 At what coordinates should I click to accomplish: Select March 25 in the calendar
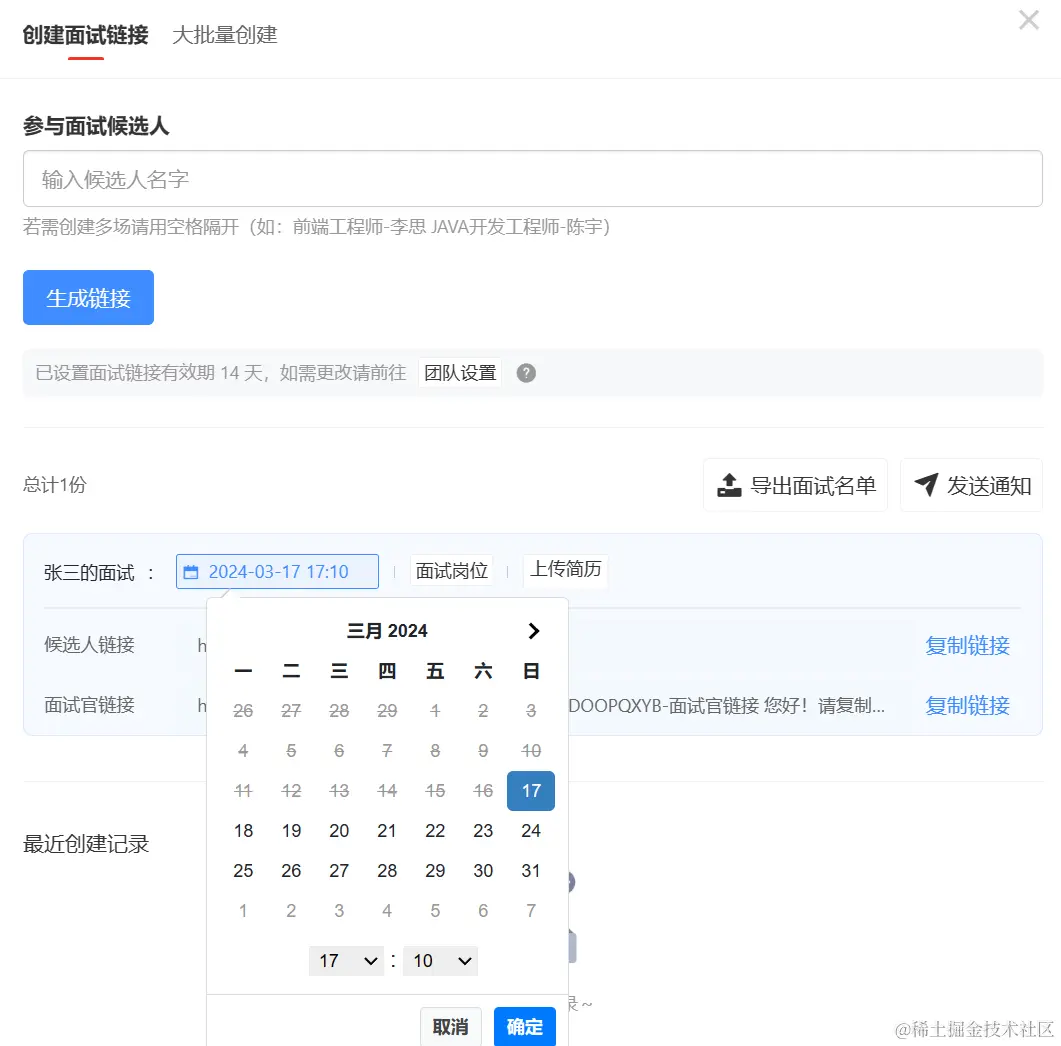(x=243, y=870)
